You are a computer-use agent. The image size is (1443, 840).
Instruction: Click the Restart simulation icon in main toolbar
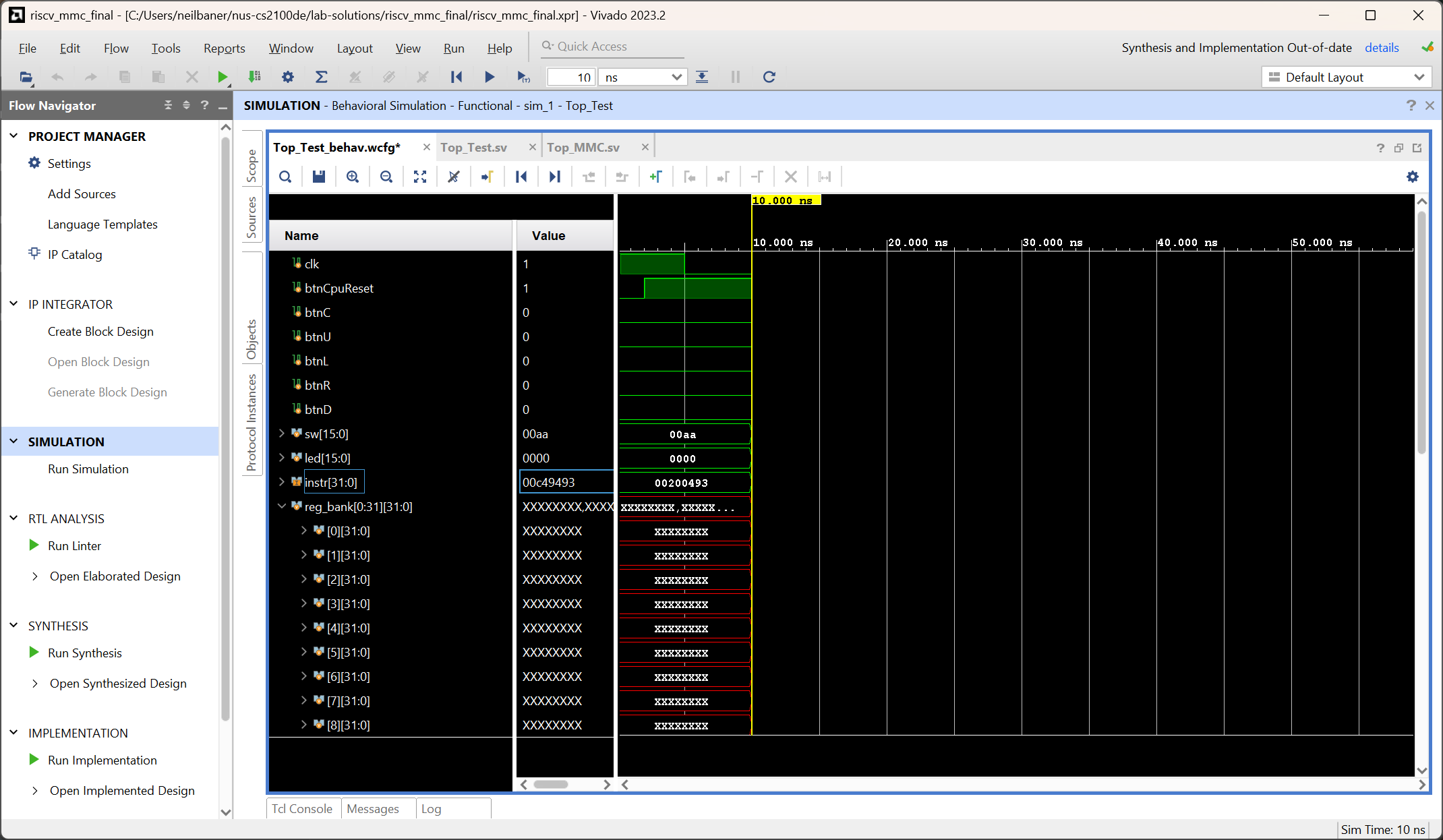pyautogui.click(x=457, y=77)
